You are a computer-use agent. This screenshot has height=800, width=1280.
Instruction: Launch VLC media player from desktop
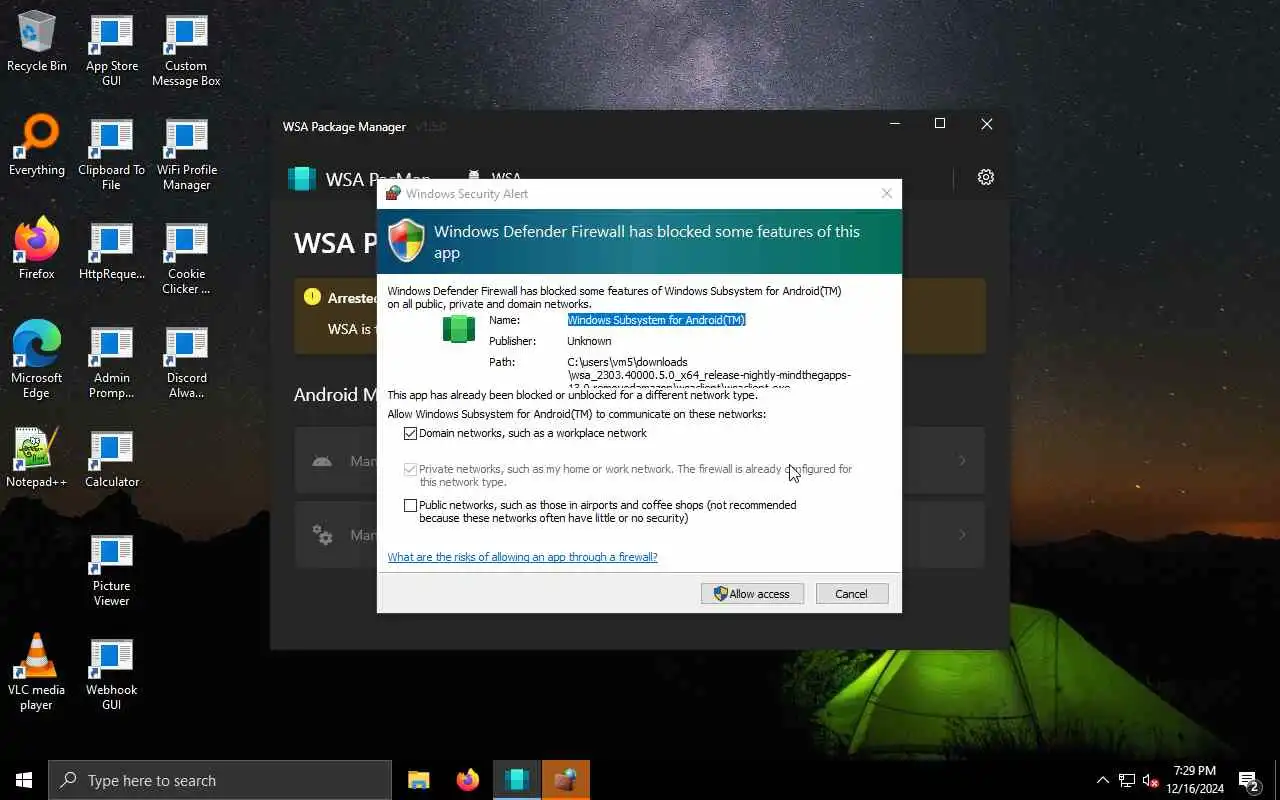[37, 672]
